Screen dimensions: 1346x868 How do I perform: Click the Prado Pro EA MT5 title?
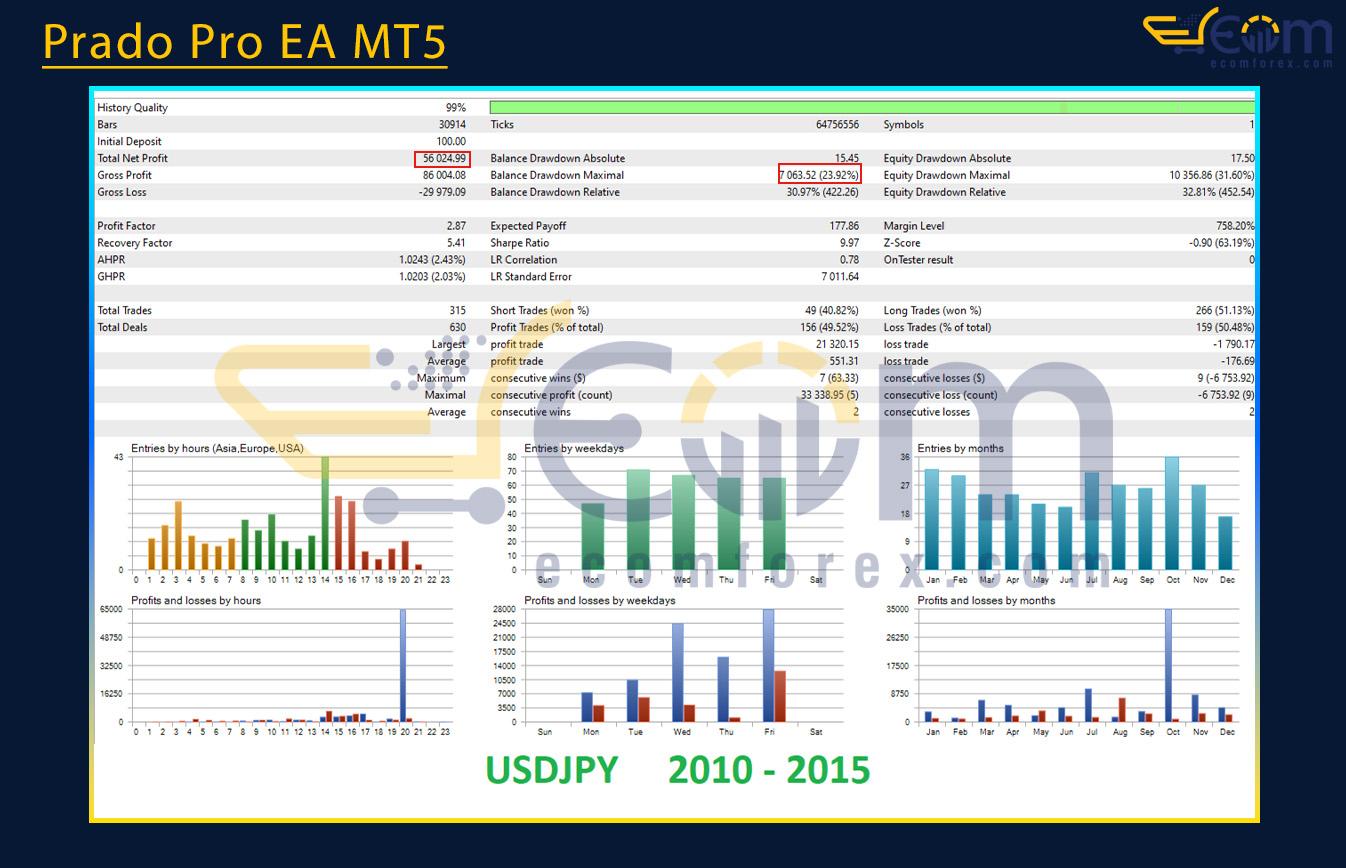[245, 43]
